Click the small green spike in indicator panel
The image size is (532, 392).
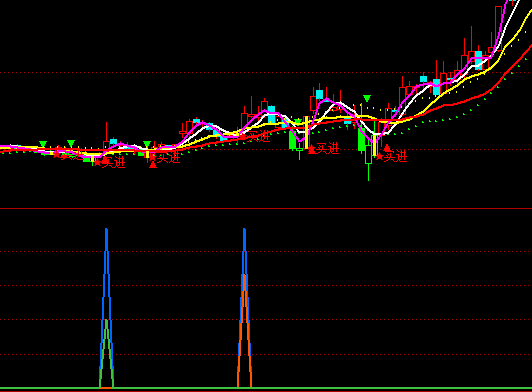click(x=107, y=353)
